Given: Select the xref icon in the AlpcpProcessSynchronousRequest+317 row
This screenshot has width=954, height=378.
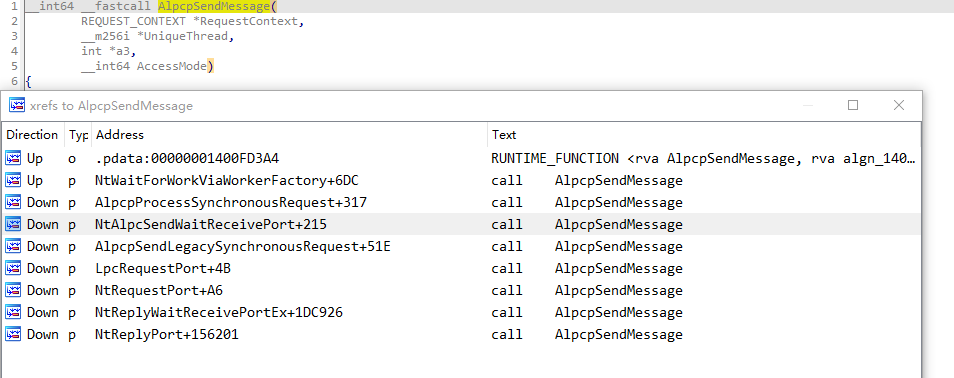Looking at the screenshot, I should pos(13,202).
